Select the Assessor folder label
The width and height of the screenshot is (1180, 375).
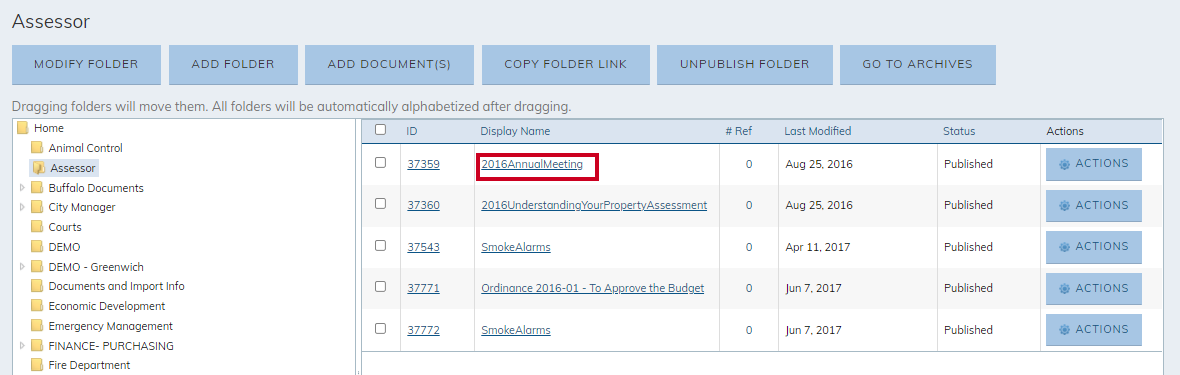(73, 168)
